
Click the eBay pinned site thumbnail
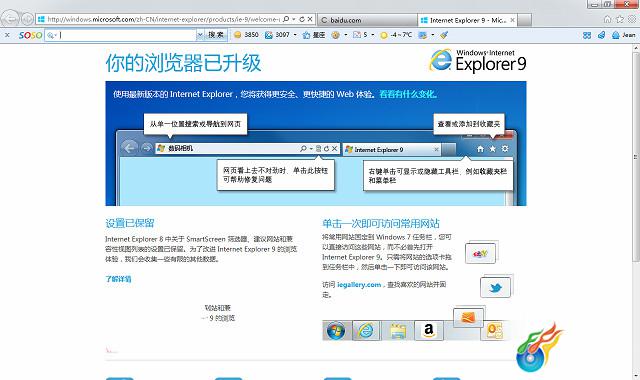480,253
